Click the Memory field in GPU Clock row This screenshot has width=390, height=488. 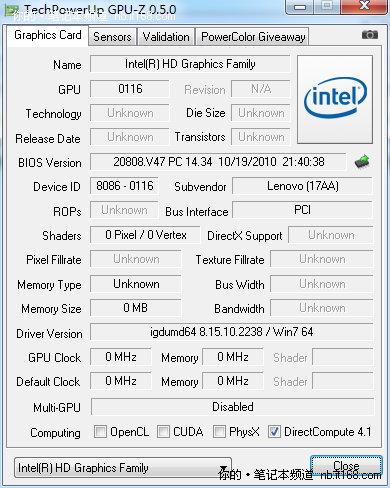(233, 357)
